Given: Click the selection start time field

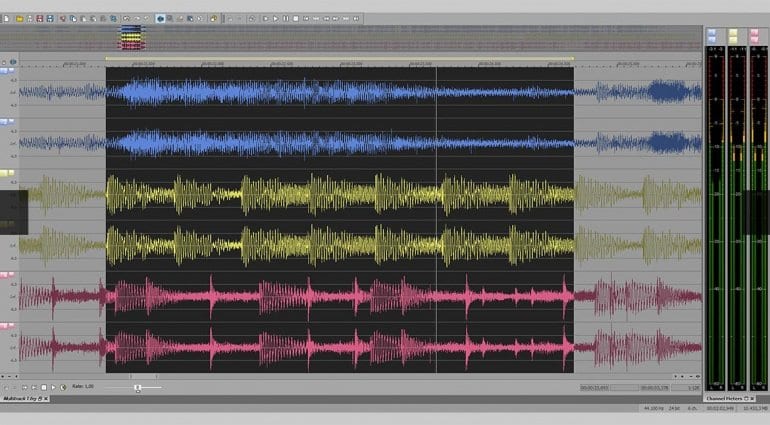Looking at the screenshot, I should pos(594,388).
